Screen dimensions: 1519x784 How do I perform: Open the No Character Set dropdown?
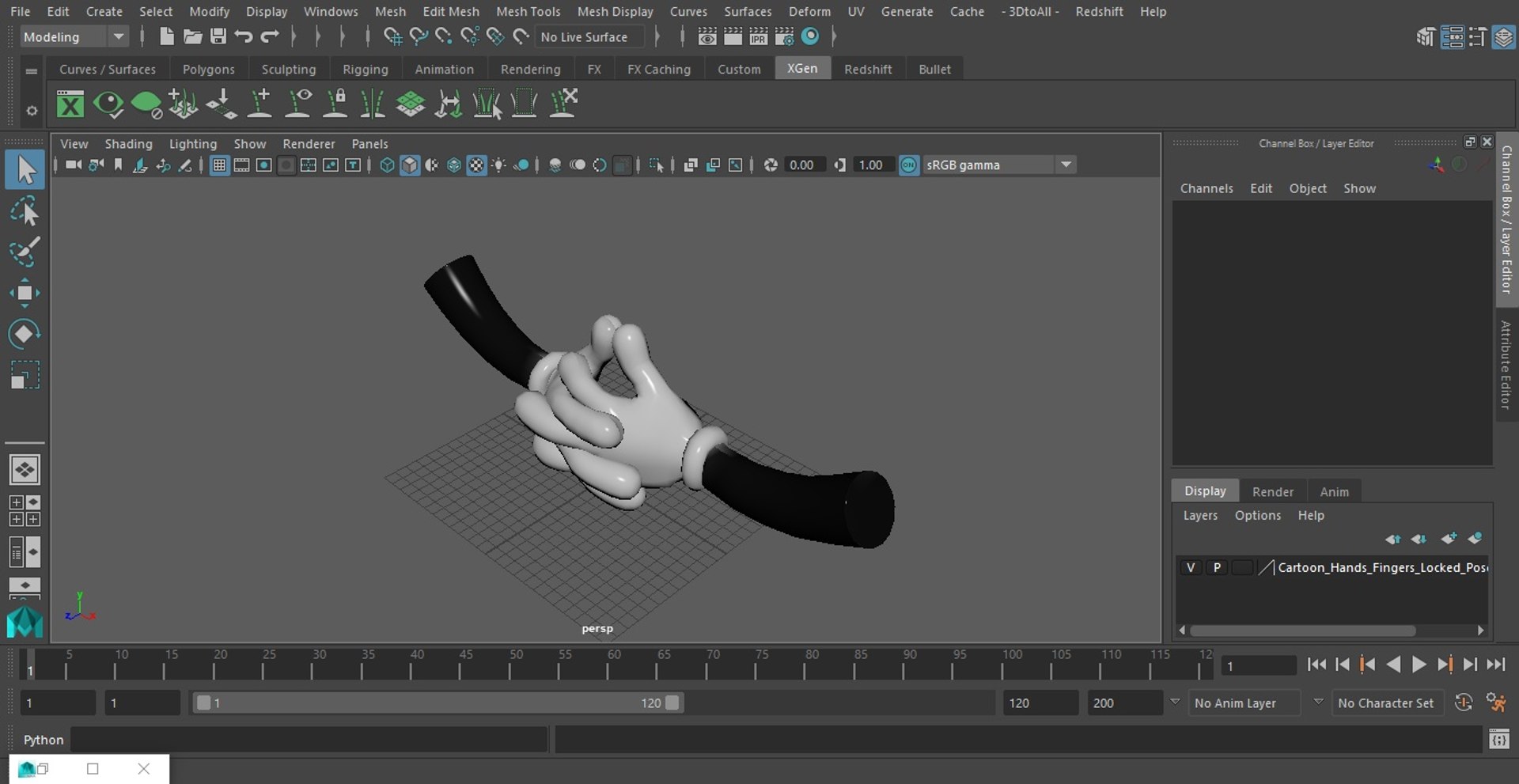pyautogui.click(x=1388, y=703)
